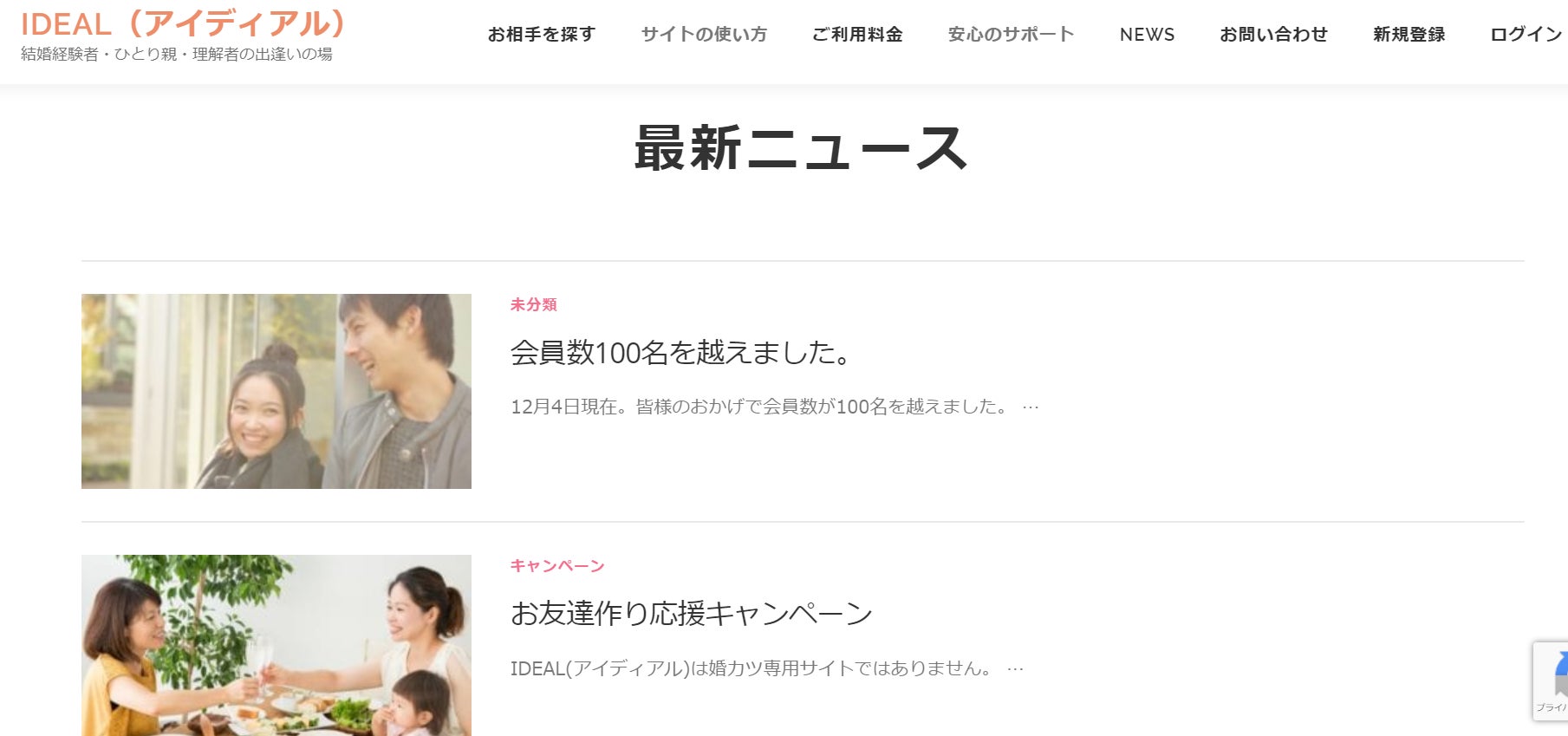Select ご利用料金 in the navigation

click(x=857, y=35)
